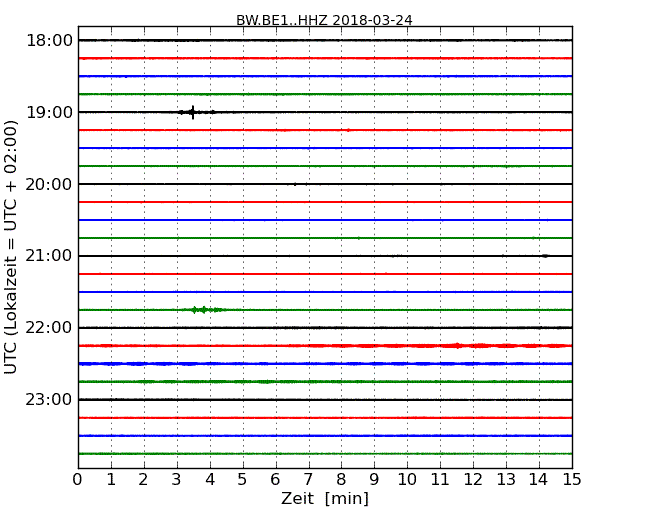This screenshot has height=520, width=650.
Task: Click x-axis tick label 0
Action: tap(78, 479)
